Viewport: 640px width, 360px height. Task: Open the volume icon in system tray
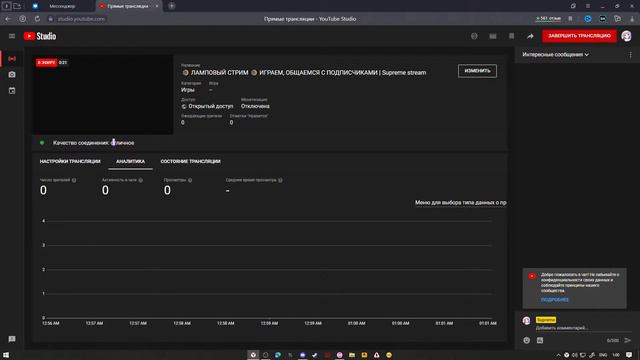tap(575, 355)
